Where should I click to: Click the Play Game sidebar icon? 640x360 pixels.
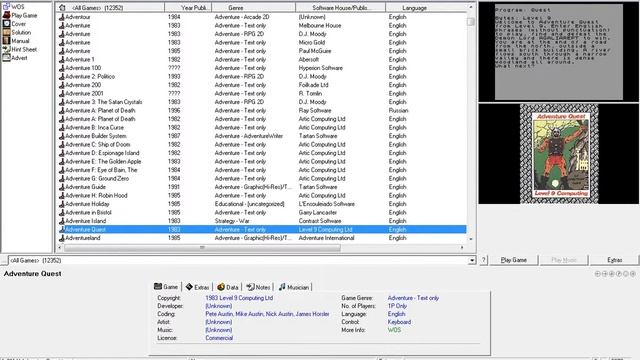click(7, 15)
